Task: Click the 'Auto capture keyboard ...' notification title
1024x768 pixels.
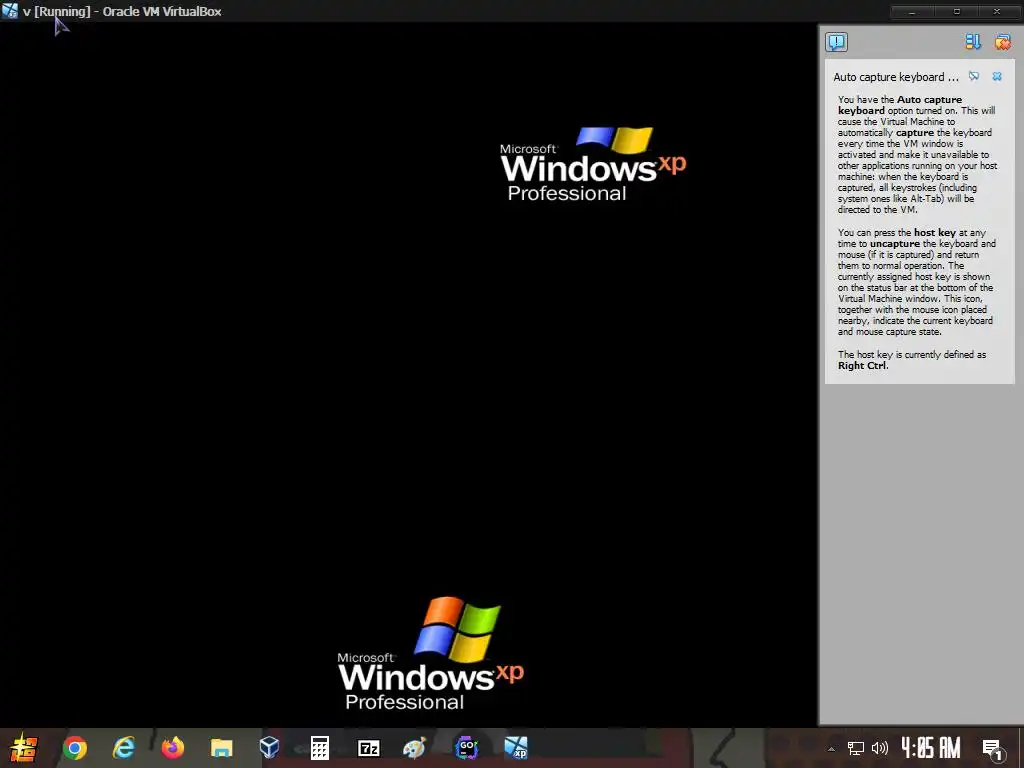Action: (896, 77)
